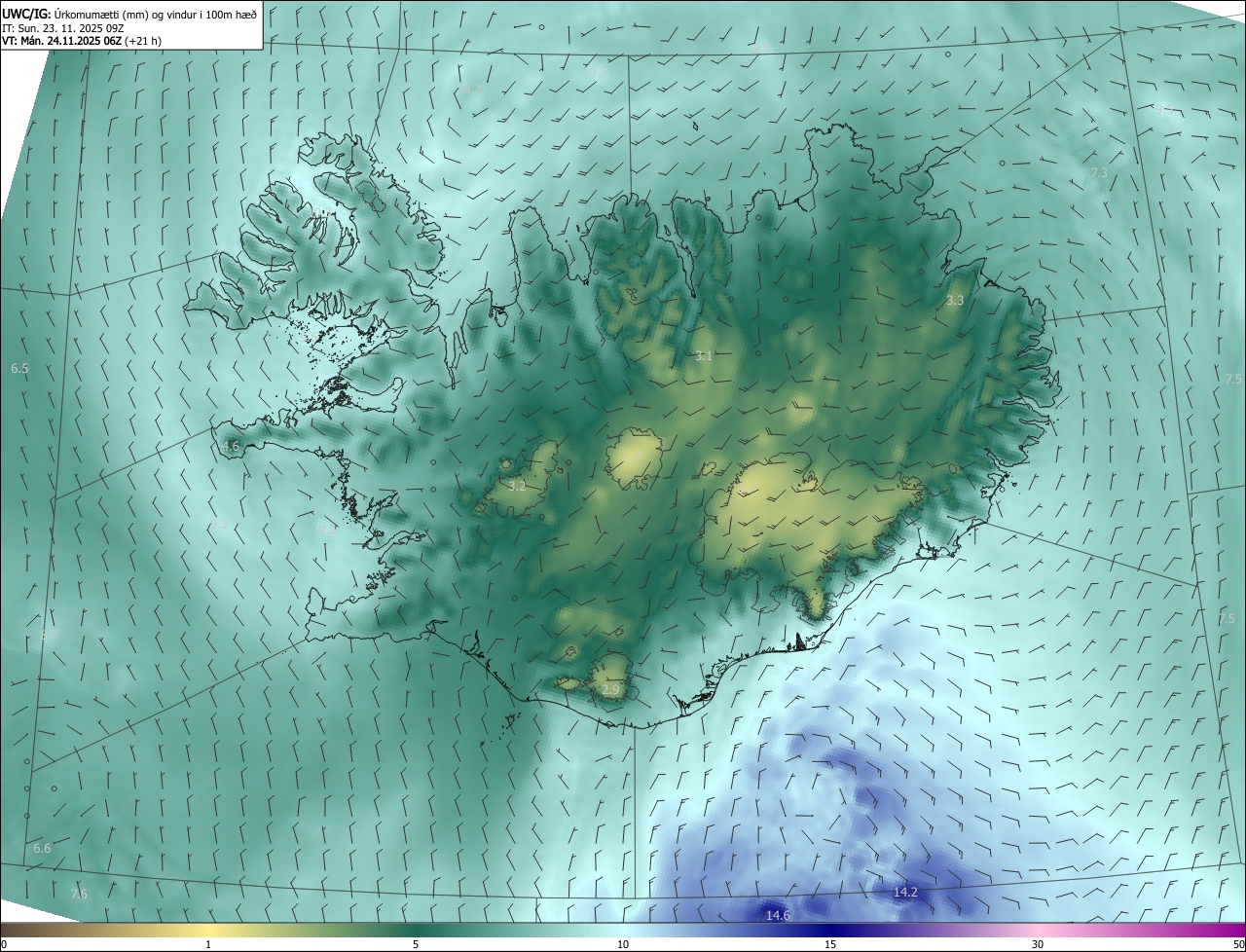Click the '50' tick on the color scale
The width and height of the screenshot is (1246, 952).
click(1237, 944)
